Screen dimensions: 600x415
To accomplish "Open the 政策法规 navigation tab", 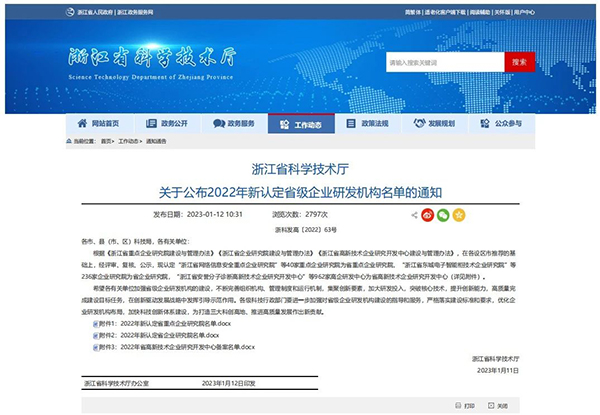I will [370, 124].
